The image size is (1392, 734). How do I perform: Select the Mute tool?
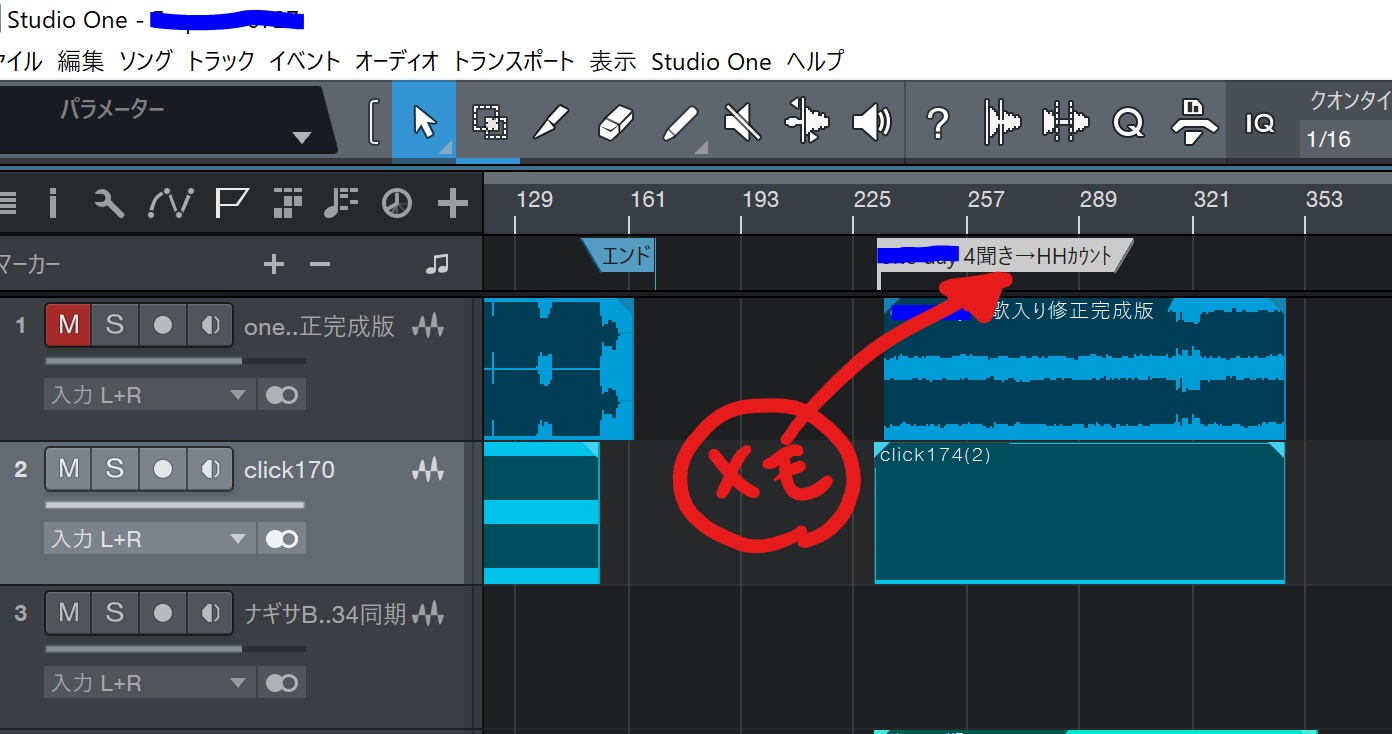742,123
